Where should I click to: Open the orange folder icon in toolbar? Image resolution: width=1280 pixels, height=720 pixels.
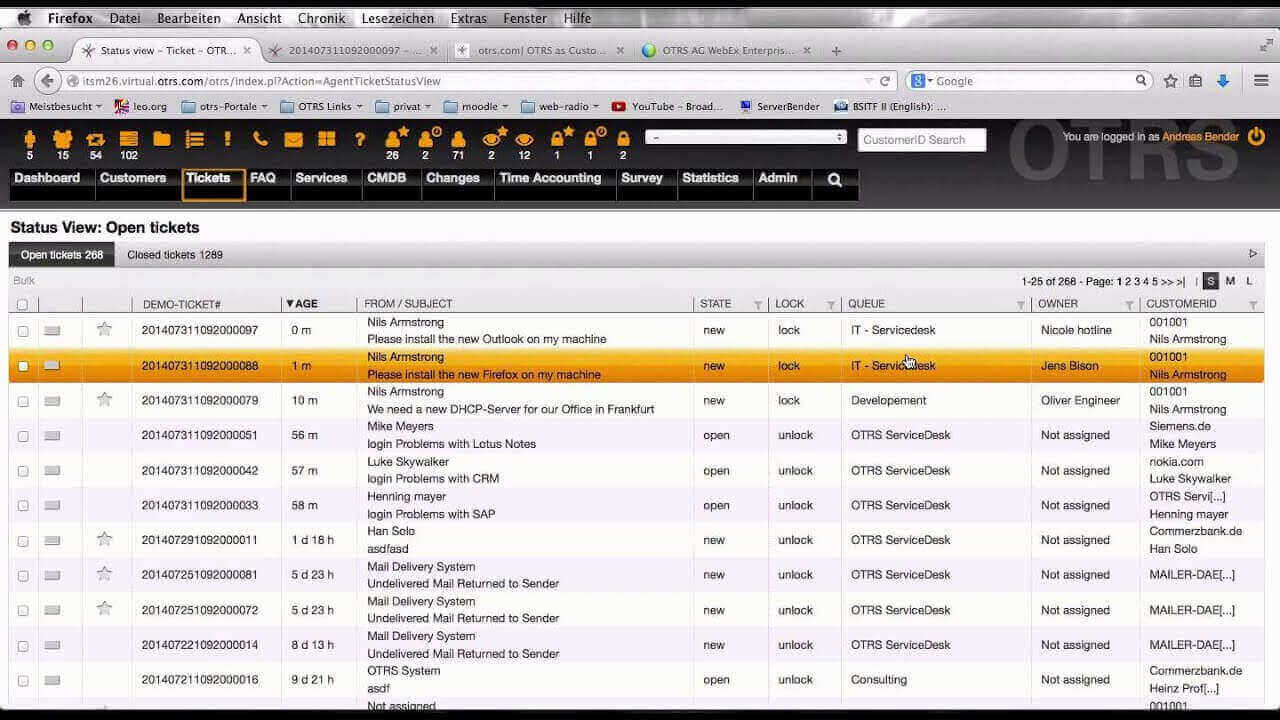click(x=161, y=139)
